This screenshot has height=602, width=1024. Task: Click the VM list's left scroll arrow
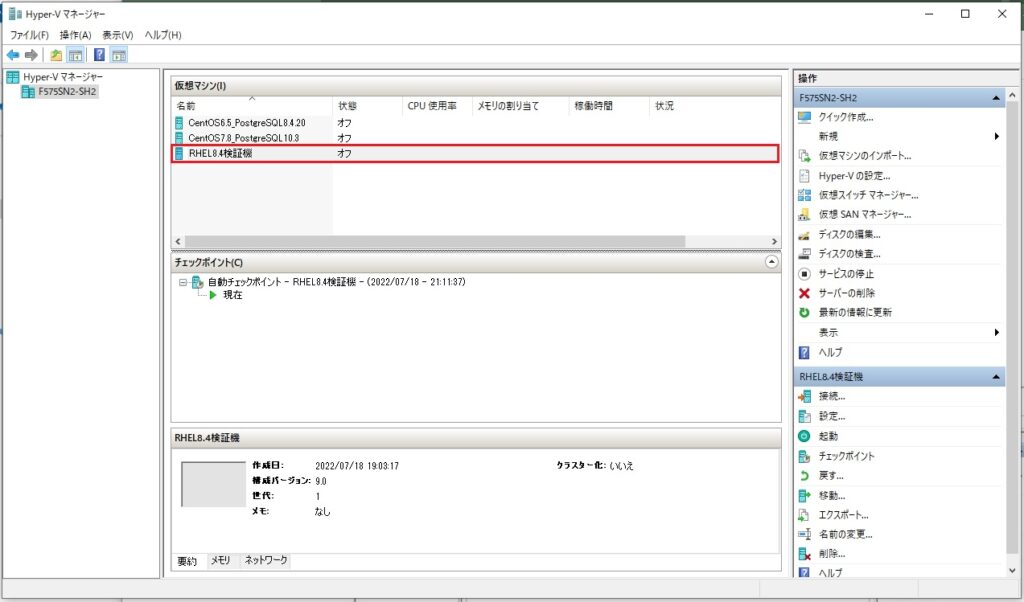click(178, 242)
